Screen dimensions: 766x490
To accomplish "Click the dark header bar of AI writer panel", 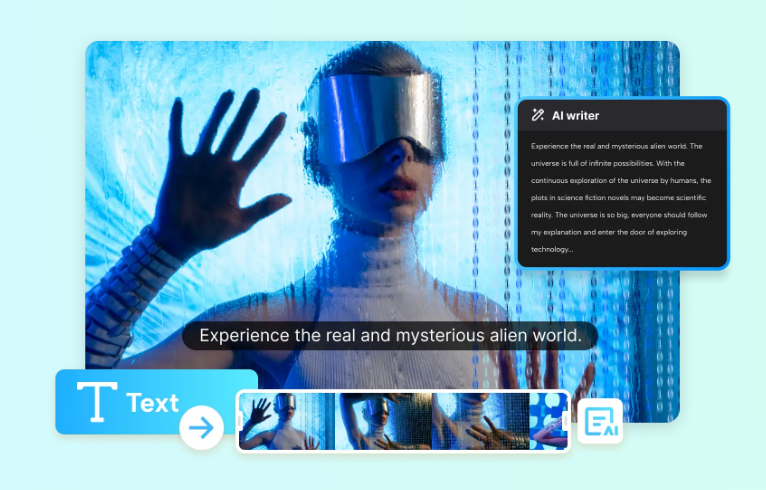I will pos(660,116).
